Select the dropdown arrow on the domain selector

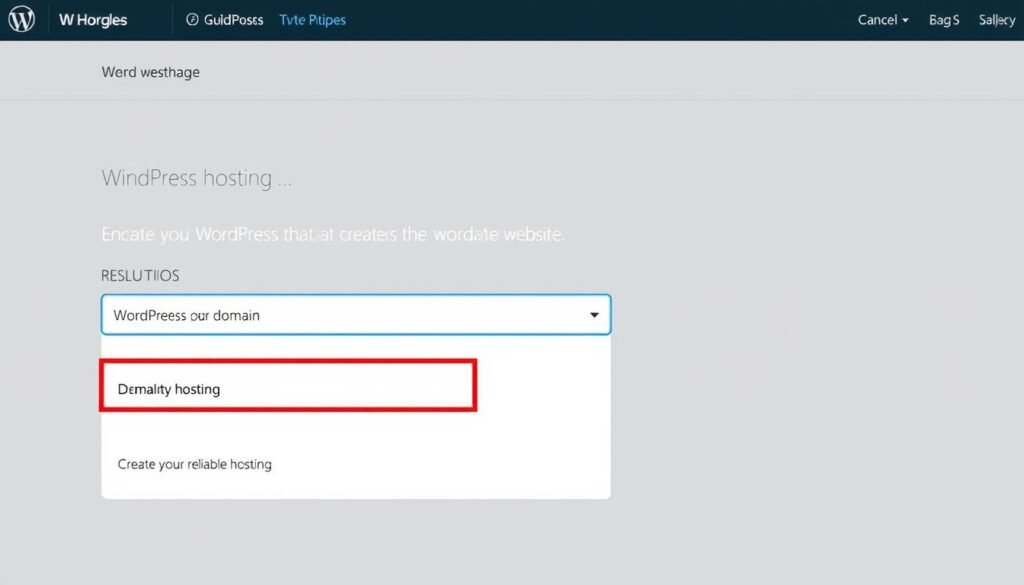(592, 314)
